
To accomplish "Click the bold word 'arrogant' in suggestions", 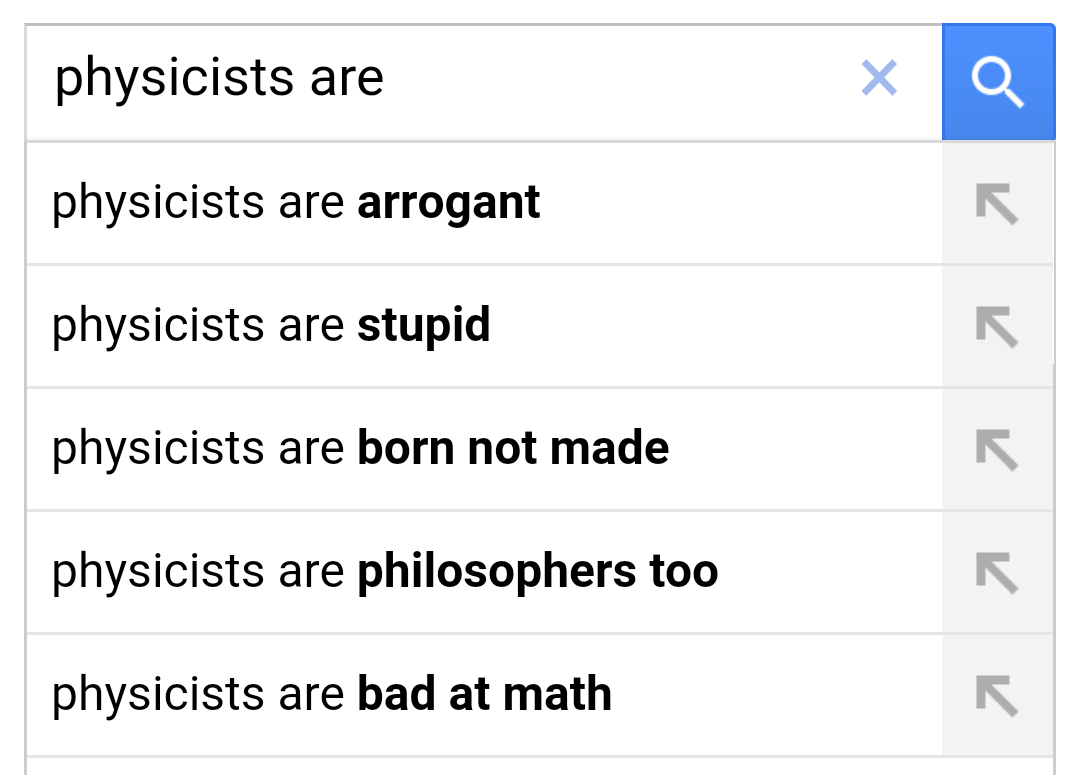I will (x=449, y=204).
